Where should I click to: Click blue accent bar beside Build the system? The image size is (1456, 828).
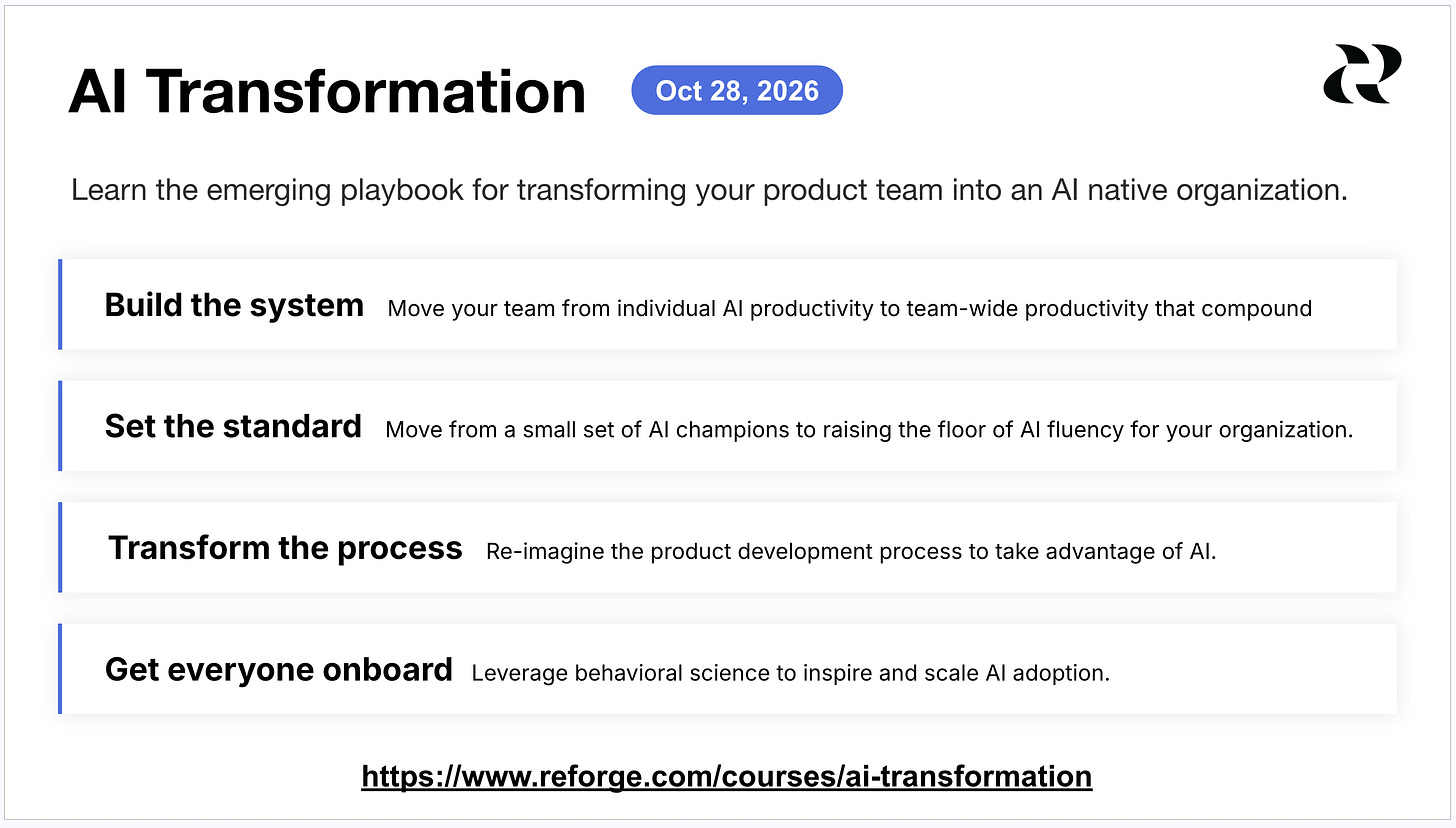coord(60,305)
